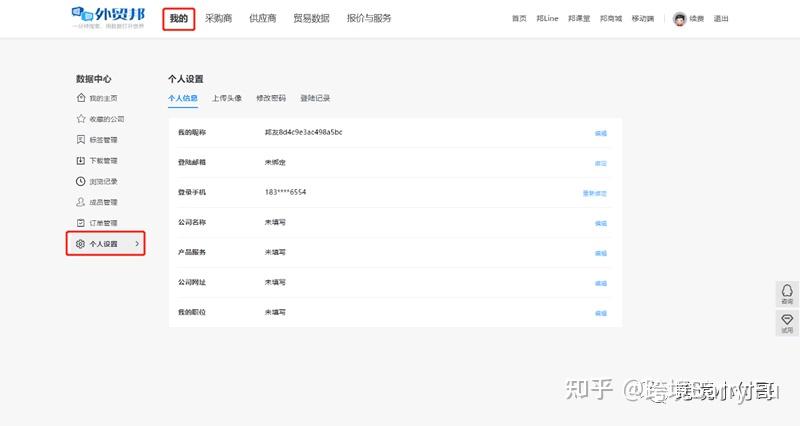Click the 首页 header link
800x426 pixels.
[x=519, y=18]
